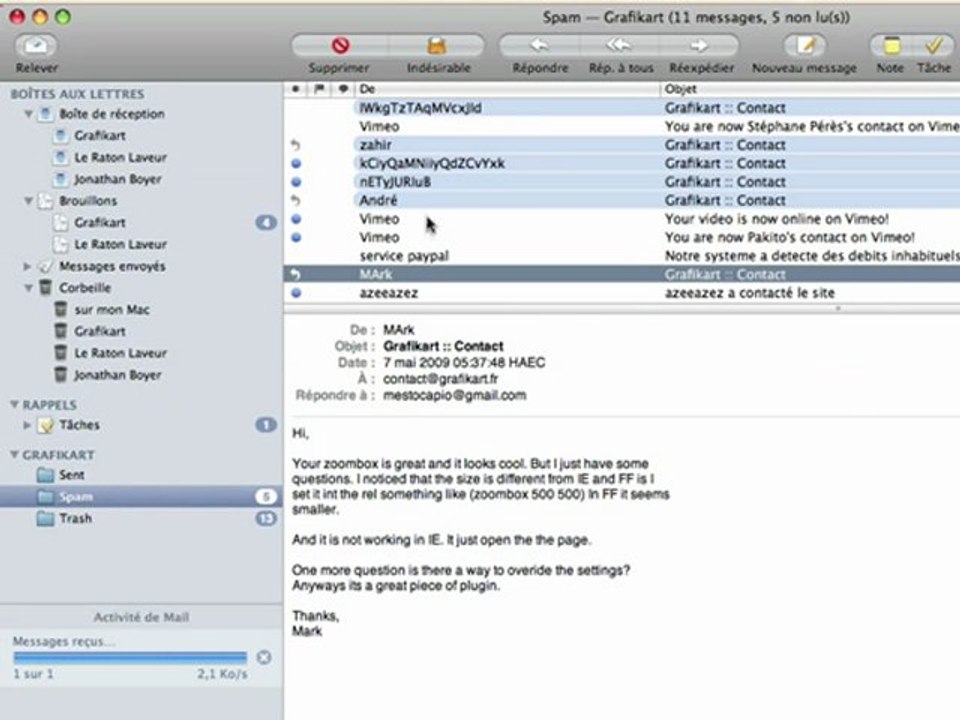Screen dimensions: 960x720
Task: Select message from lWkgTzTAqMVcxjId
Action: [x=622, y=108]
